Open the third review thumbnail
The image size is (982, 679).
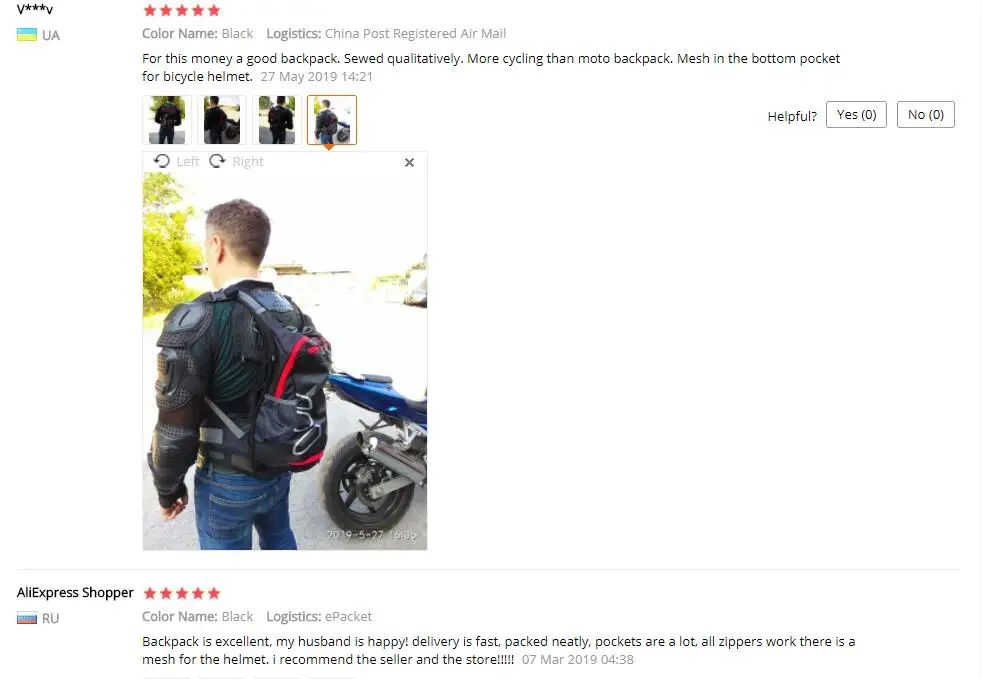(277, 120)
